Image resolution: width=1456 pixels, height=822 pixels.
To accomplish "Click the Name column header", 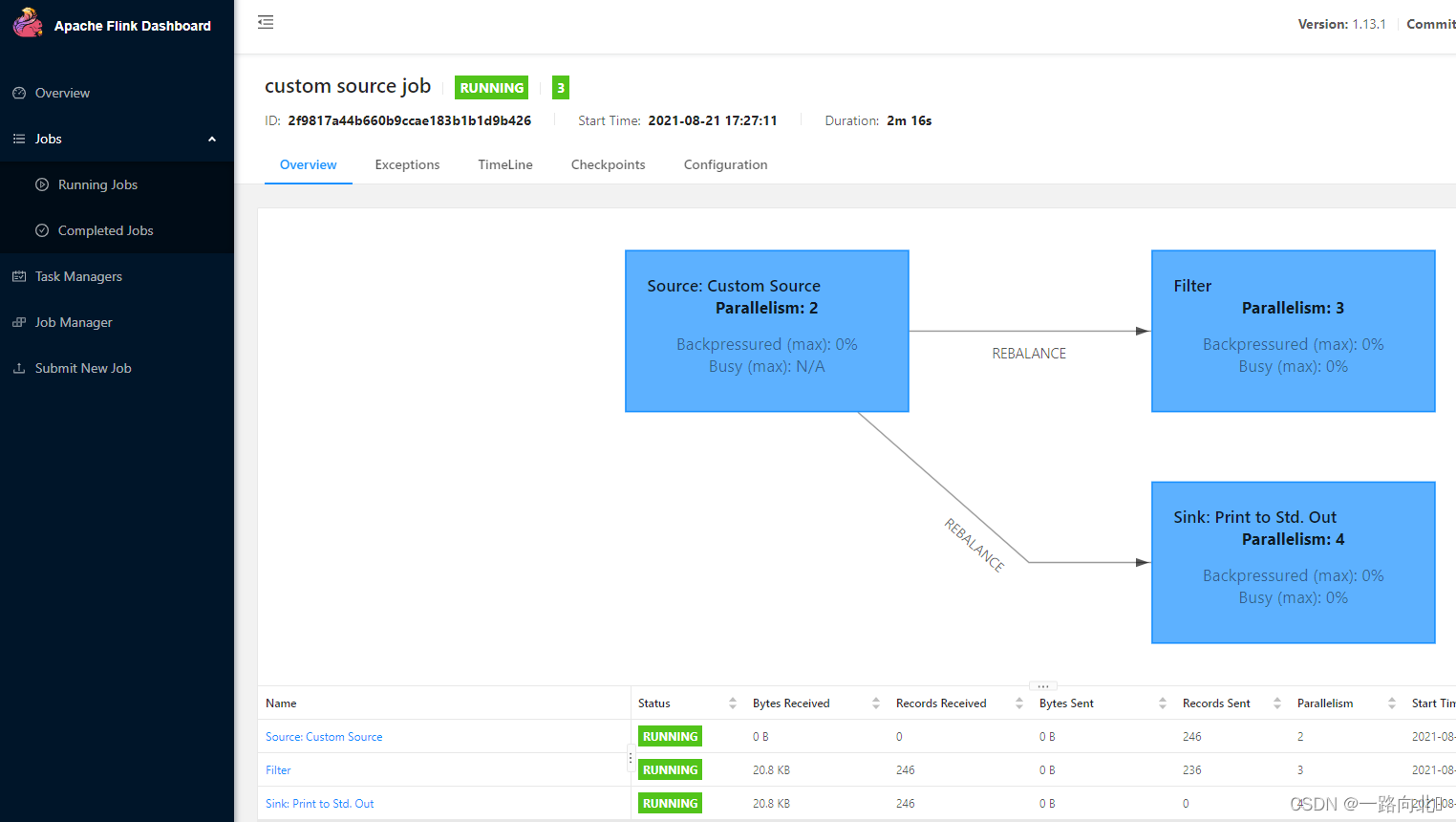I will (281, 703).
